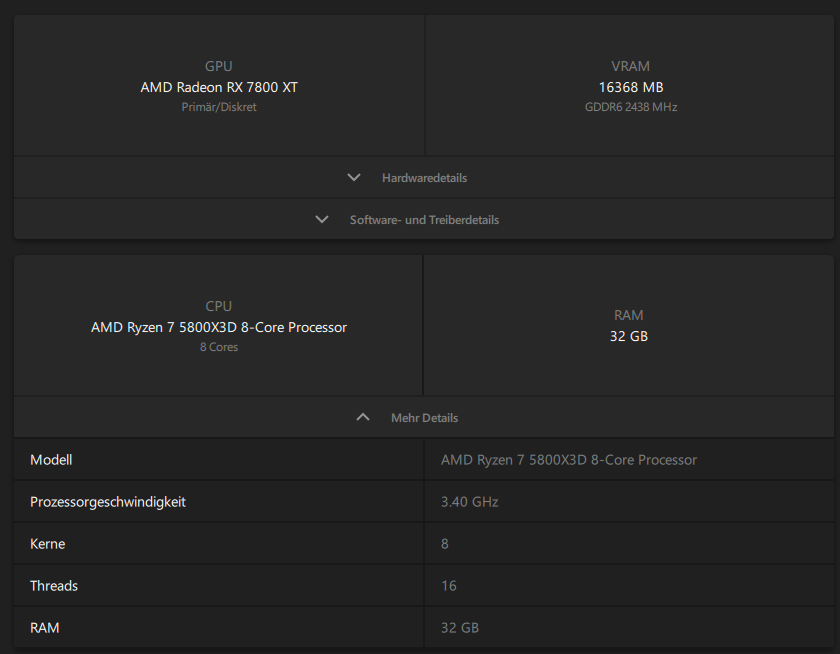Click the GPU heading label
The image size is (840, 654).
click(x=219, y=66)
